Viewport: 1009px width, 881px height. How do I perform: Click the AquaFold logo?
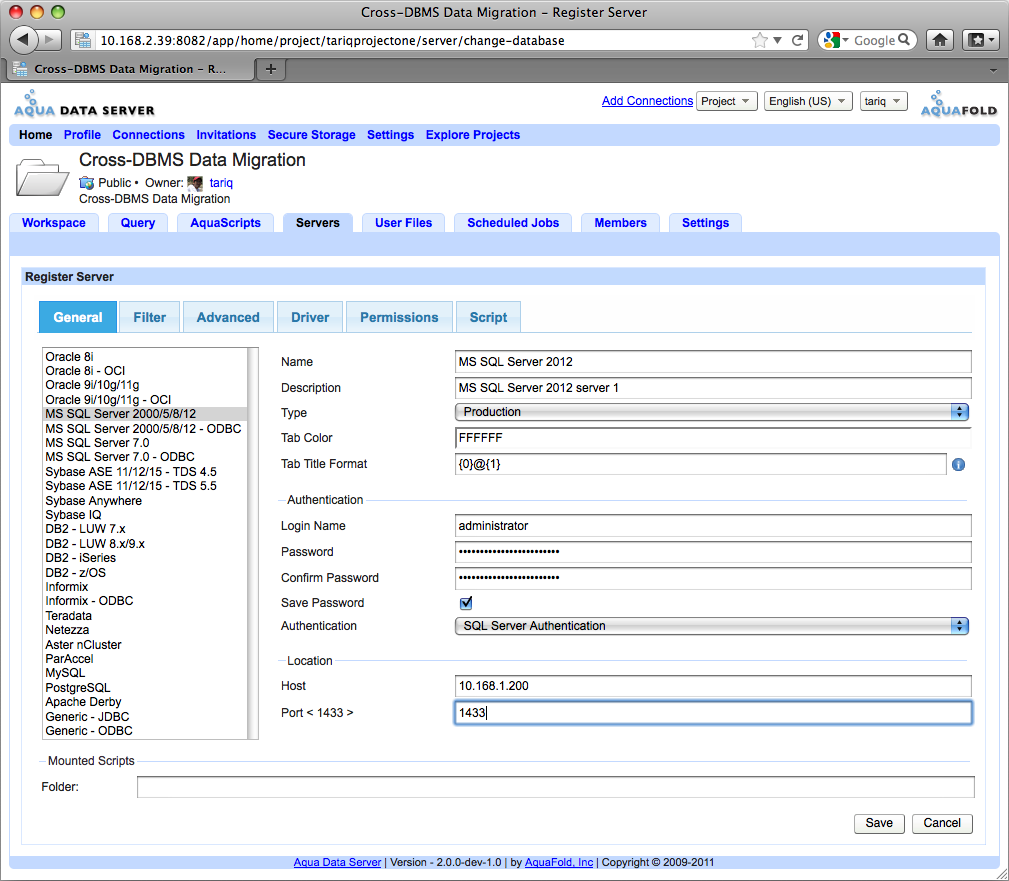click(958, 104)
